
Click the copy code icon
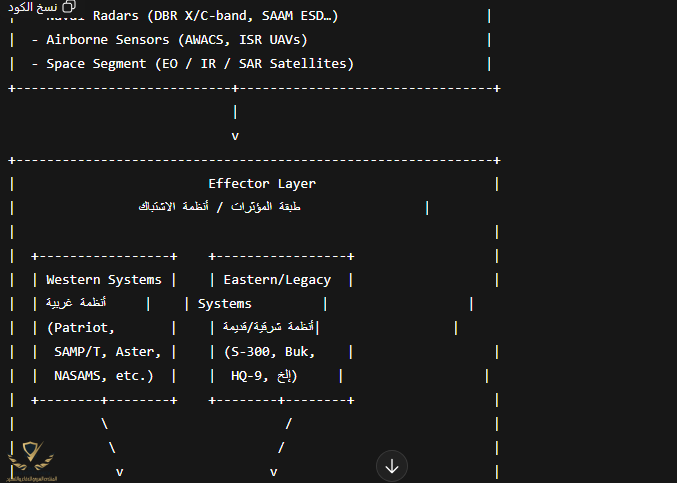[68, 7]
